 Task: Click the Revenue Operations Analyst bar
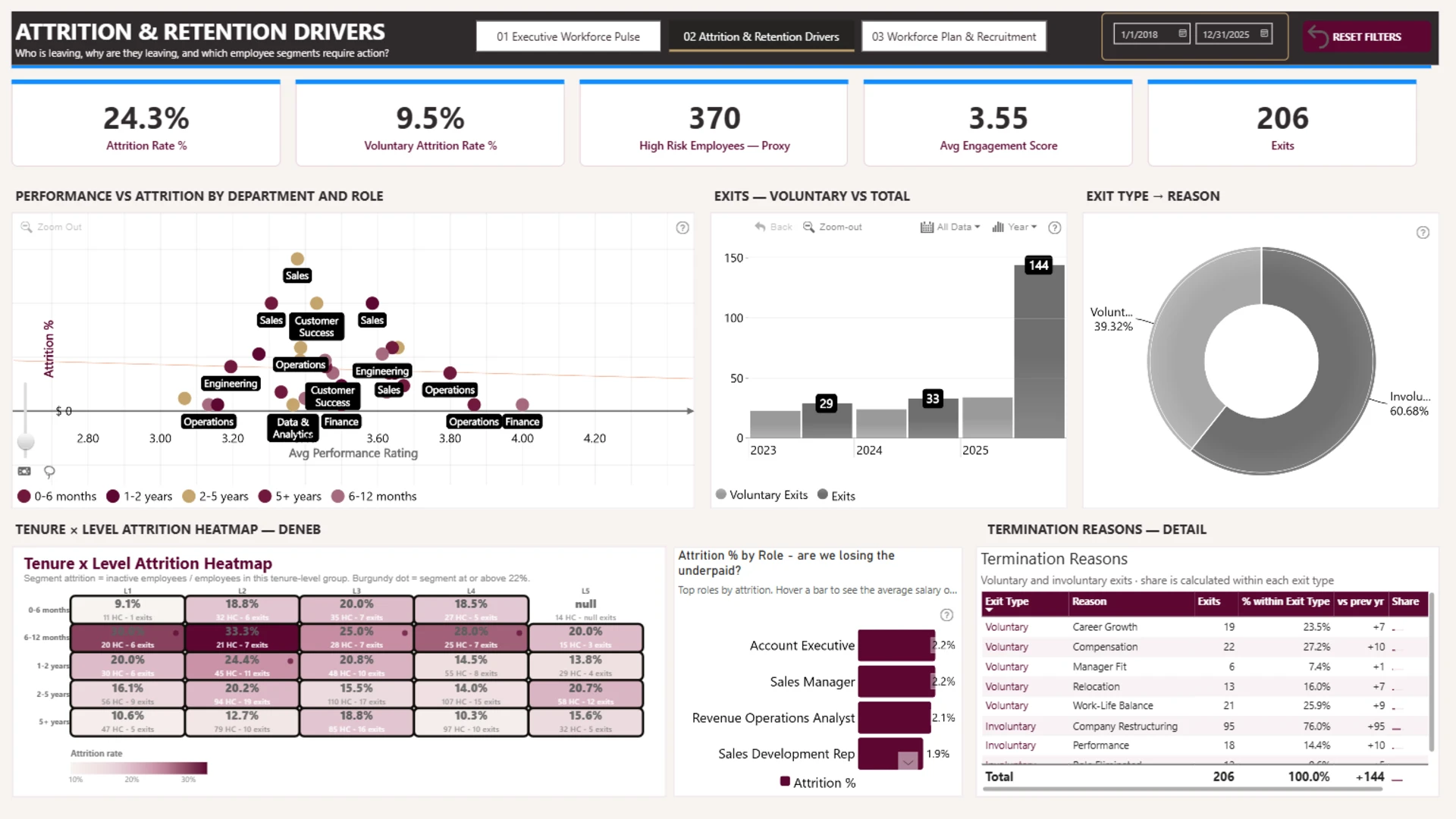pos(895,717)
